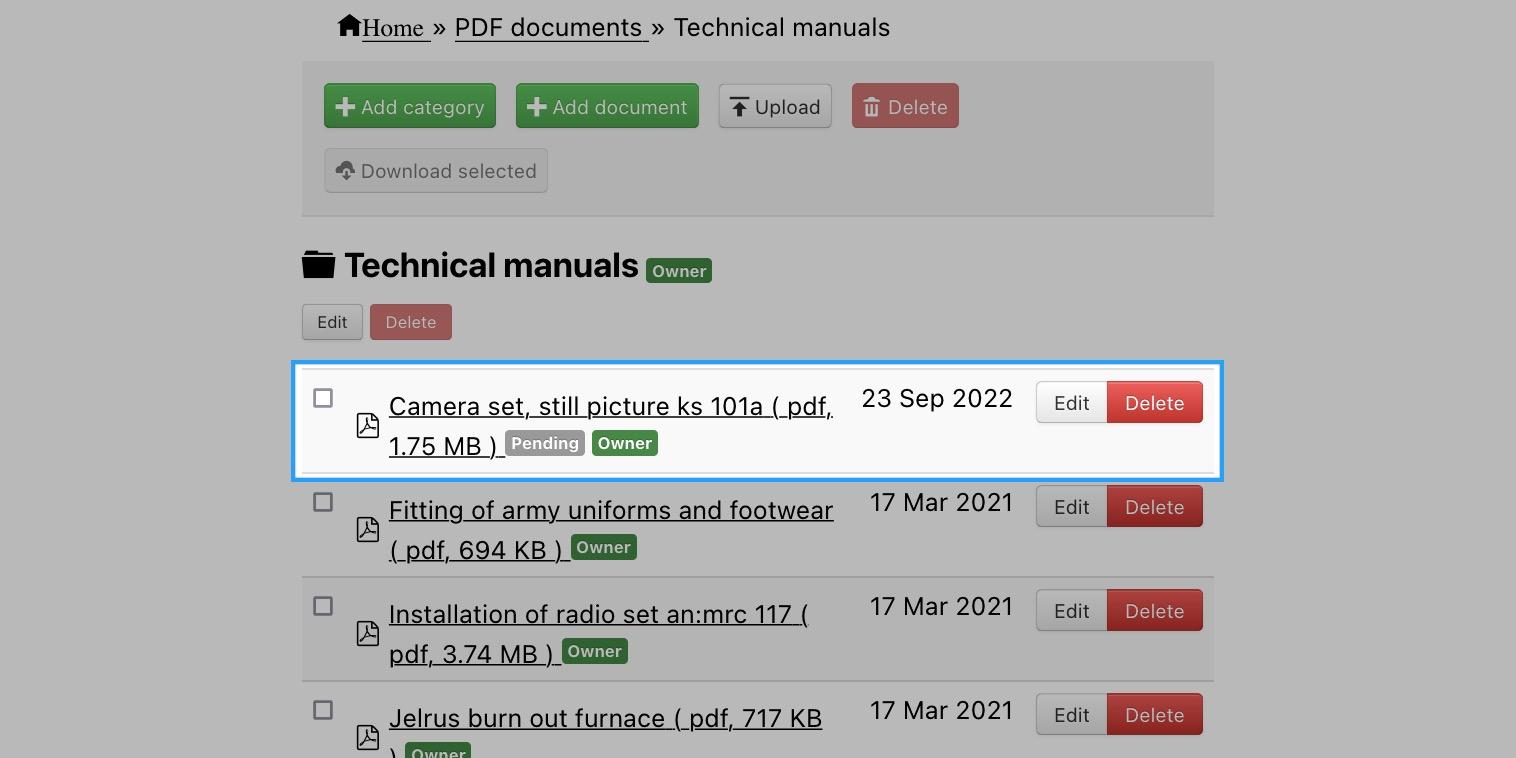Edit the Technical manuals category
The width and height of the screenshot is (1516, 758).
[332, 322]
